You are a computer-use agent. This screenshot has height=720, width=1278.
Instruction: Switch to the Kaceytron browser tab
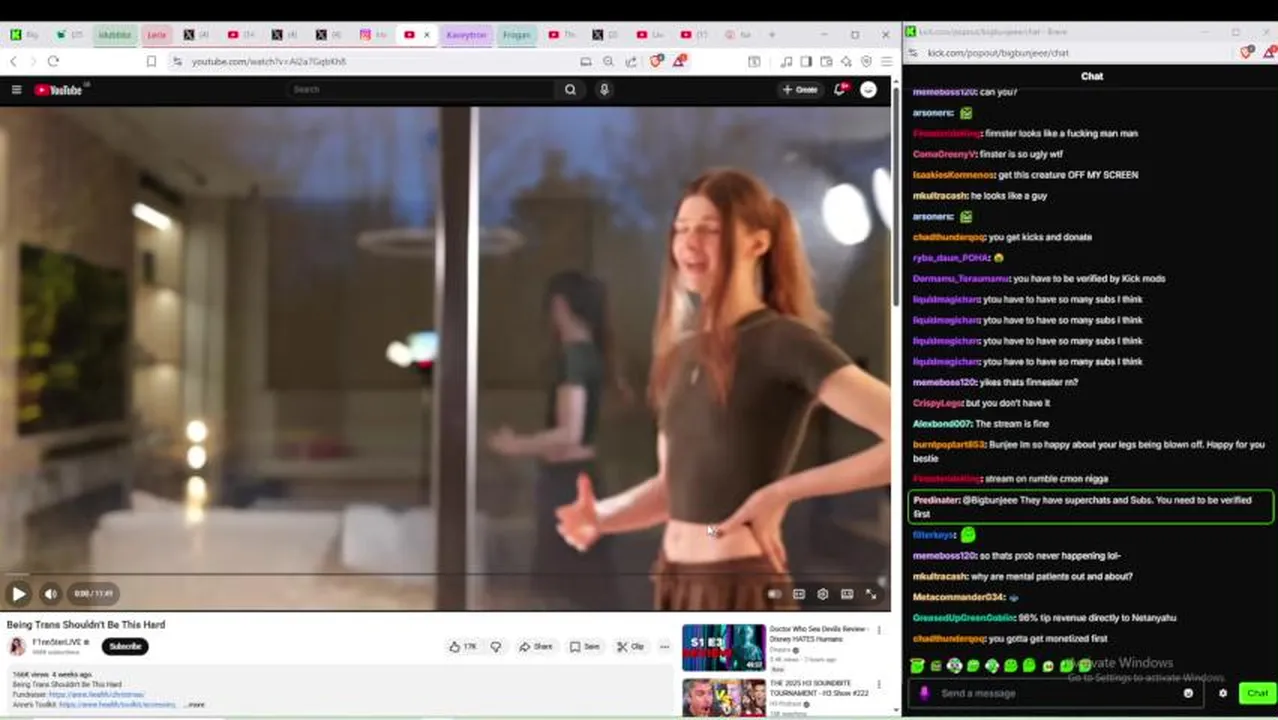pos(466,35)
